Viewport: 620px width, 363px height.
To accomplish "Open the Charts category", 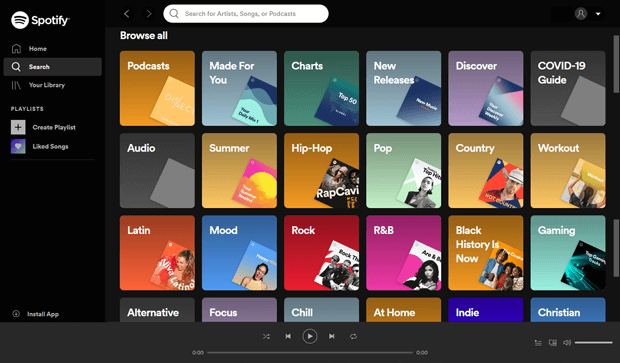I will (321, 88).
